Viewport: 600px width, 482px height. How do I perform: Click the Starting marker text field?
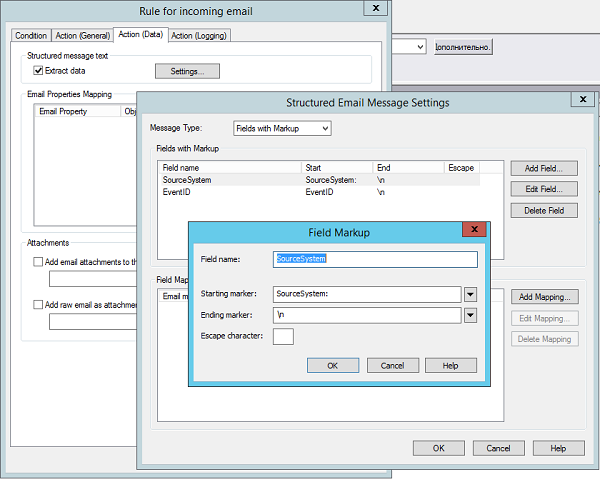367,294
